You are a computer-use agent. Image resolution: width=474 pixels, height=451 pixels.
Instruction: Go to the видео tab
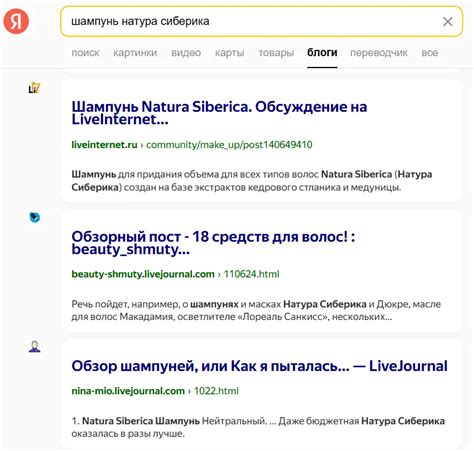[186, 53]
